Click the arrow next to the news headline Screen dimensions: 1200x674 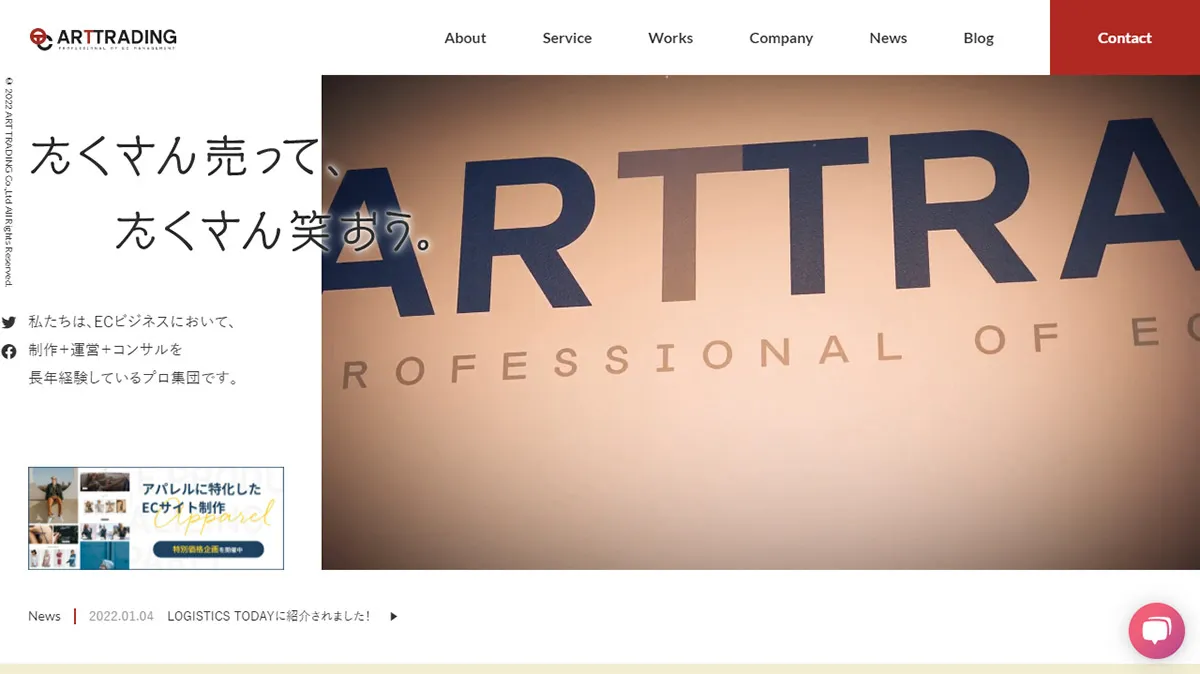coord(393,616)
